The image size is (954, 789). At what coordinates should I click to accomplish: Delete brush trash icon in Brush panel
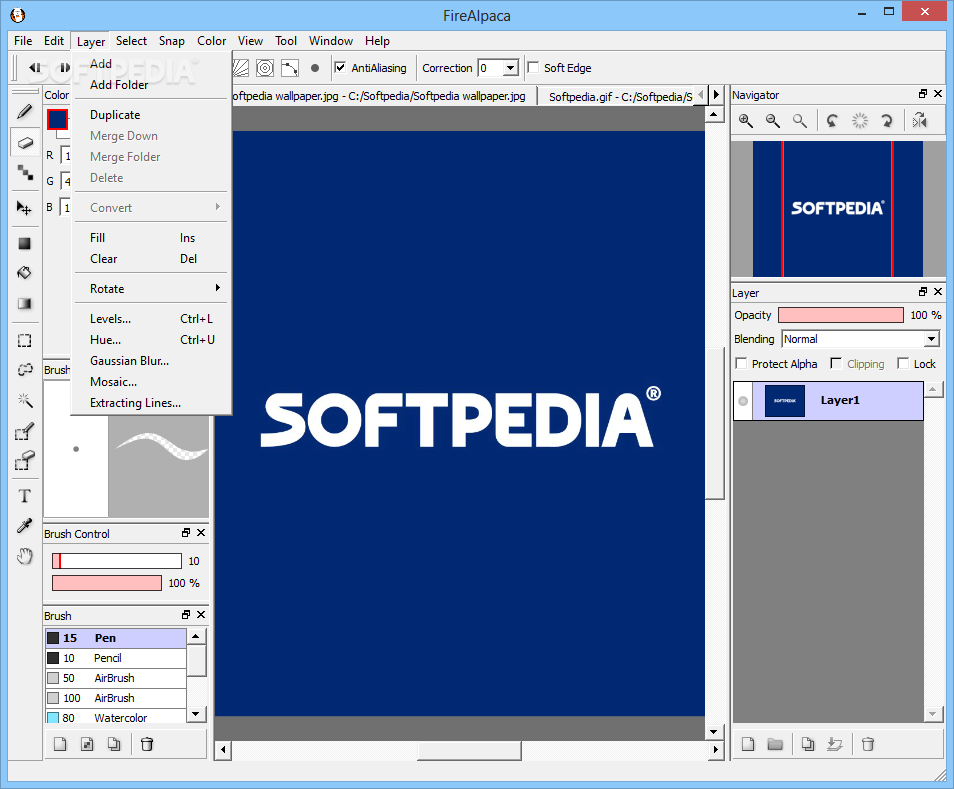click(x=147, y=744)
